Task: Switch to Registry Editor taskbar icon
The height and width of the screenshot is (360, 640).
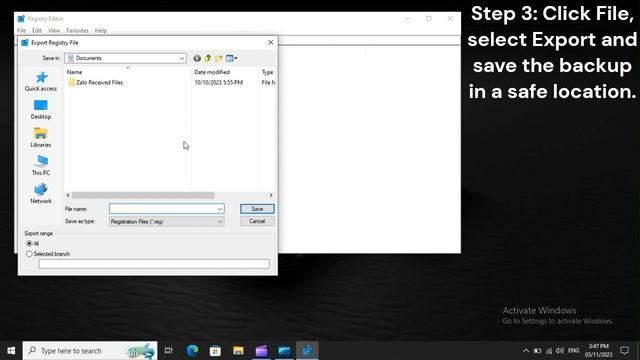Action: click(307, 351)
